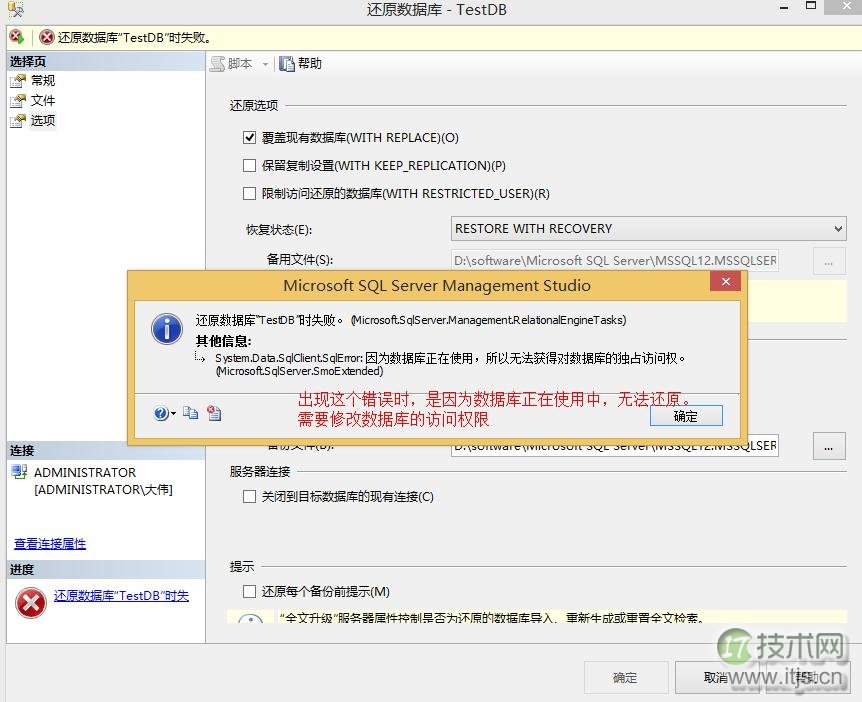
Task: Expand the Script dropdown arrow
Action: pyautogui.click(x=265, y=64)
